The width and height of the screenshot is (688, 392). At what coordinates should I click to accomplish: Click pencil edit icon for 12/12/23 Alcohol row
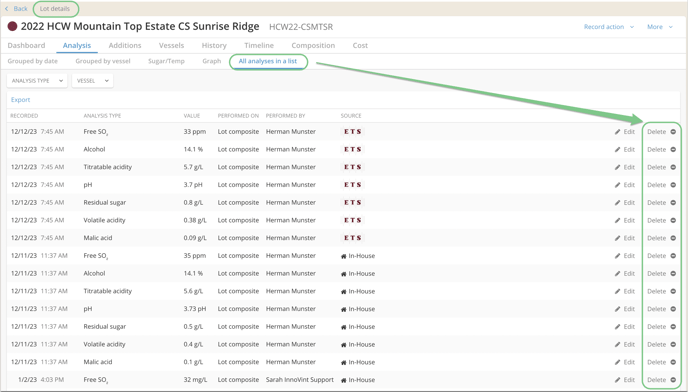point(617,149)
